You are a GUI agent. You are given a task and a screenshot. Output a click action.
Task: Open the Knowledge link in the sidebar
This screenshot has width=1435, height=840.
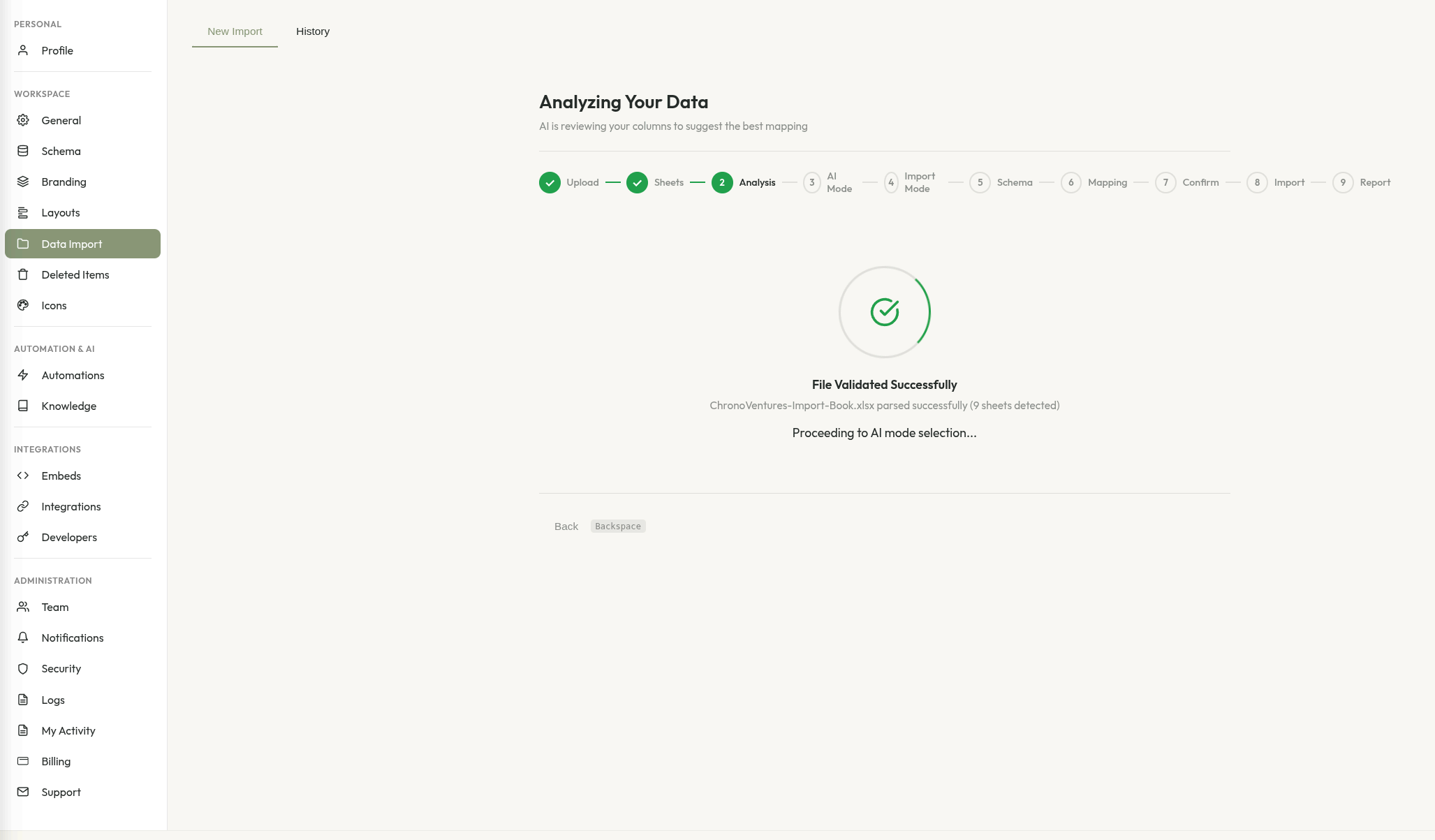pos(68,406)
